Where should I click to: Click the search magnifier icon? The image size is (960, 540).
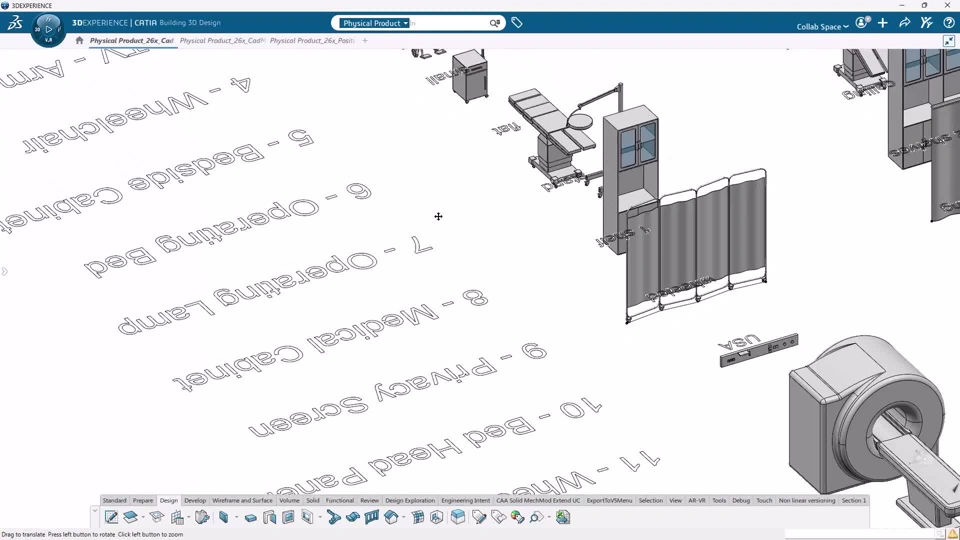pos(494,23)
